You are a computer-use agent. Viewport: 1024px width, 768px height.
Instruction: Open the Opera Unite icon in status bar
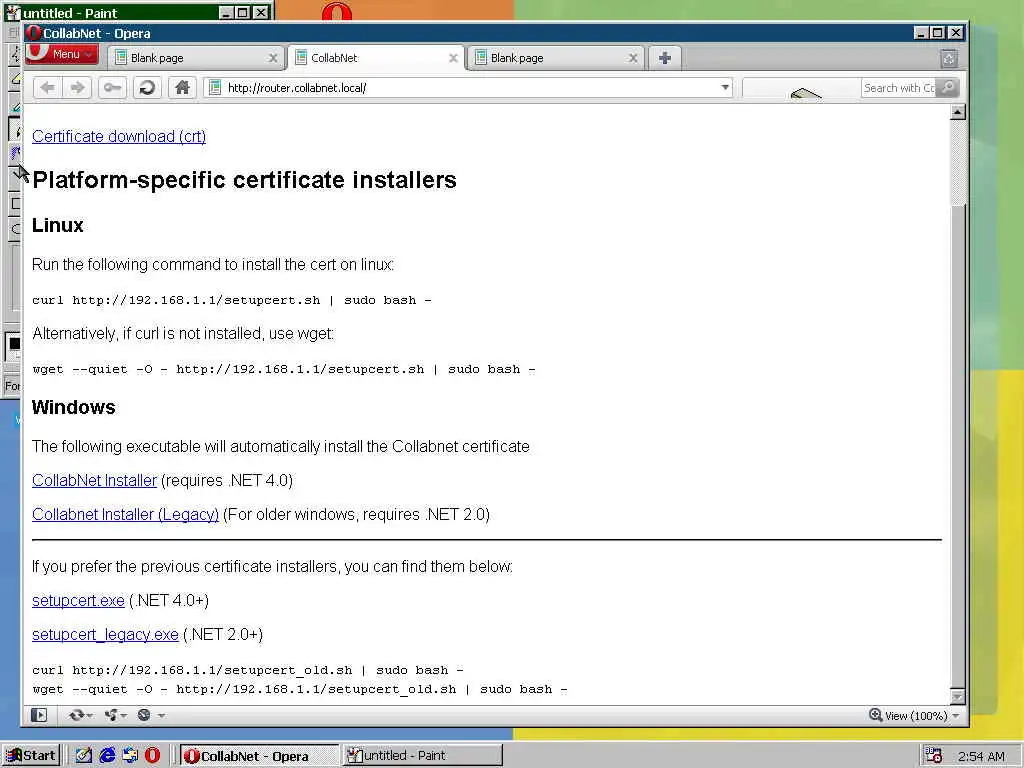click(x=110, y=715)
